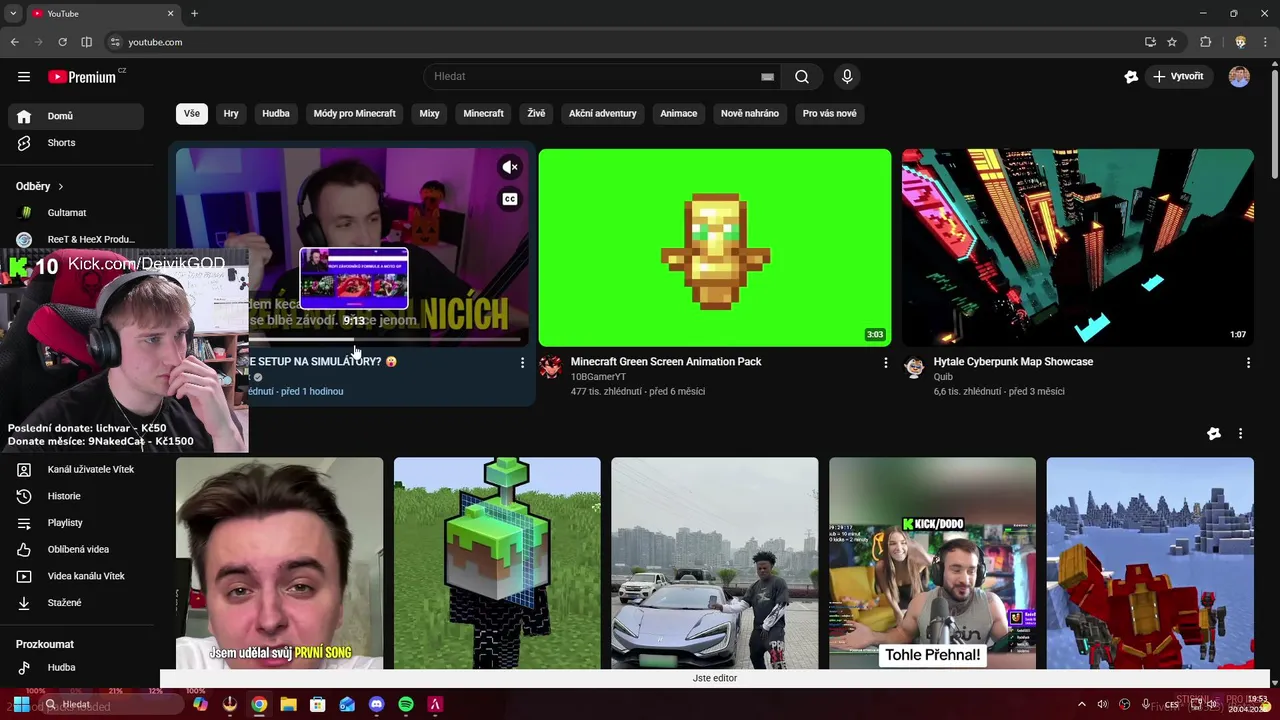Open a new browser tab

pyautogui.click(x=194, y=14)
